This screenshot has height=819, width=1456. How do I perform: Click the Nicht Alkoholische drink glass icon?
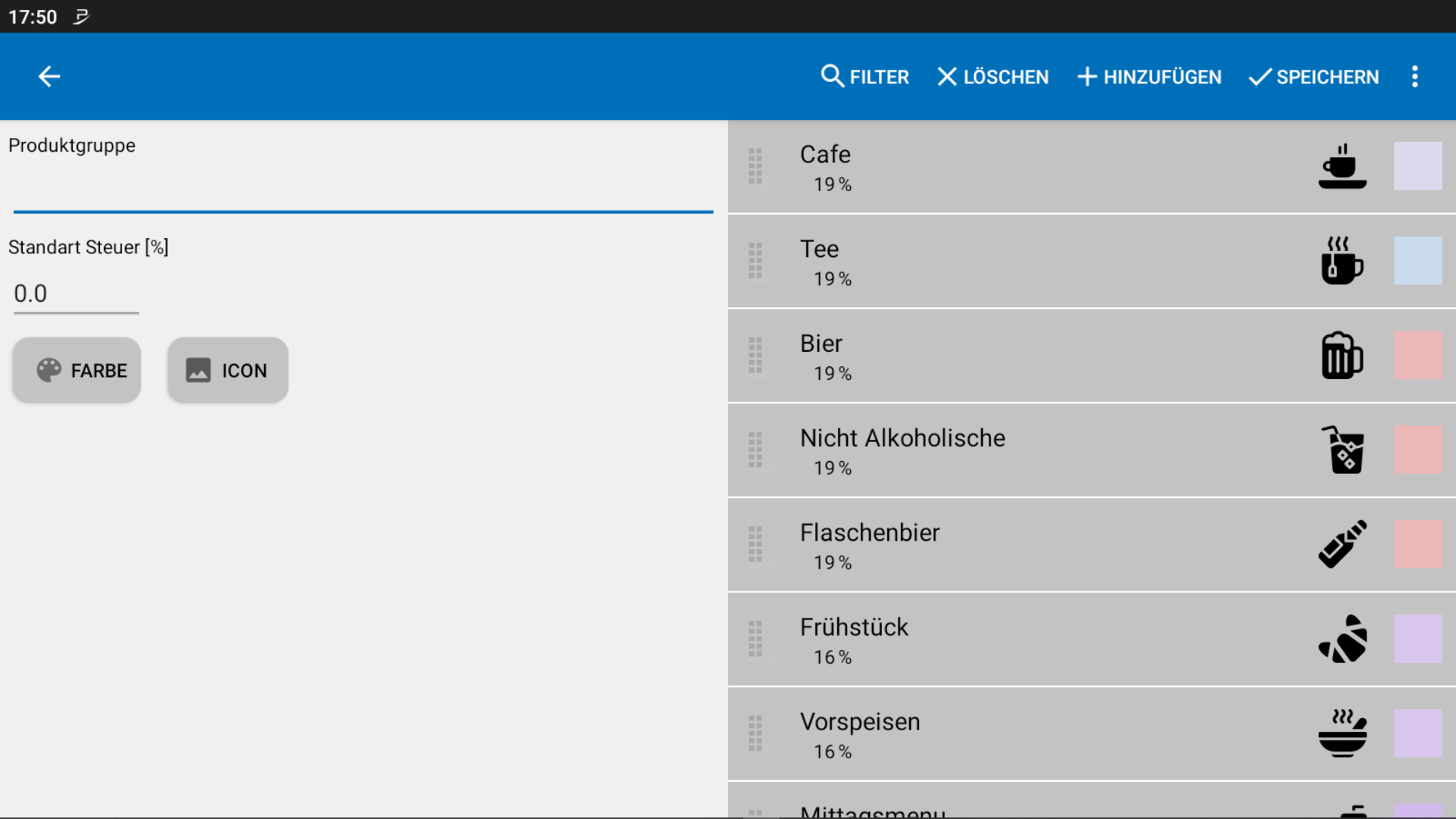tap(1343, 450)
